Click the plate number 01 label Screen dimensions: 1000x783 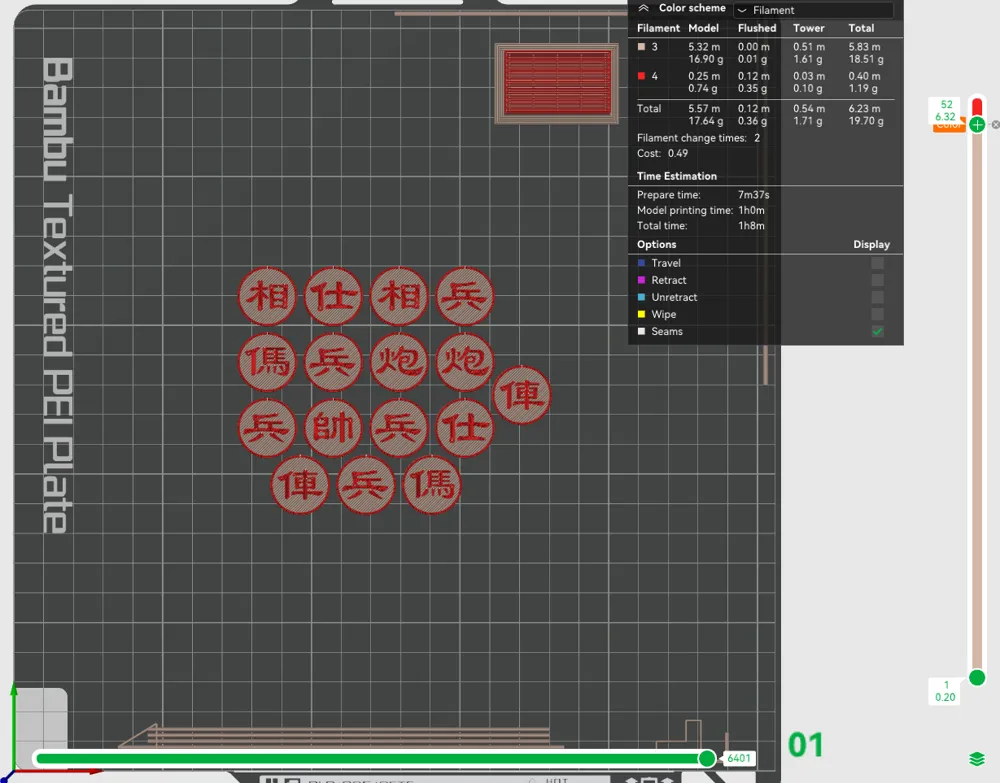pos(805,745)
